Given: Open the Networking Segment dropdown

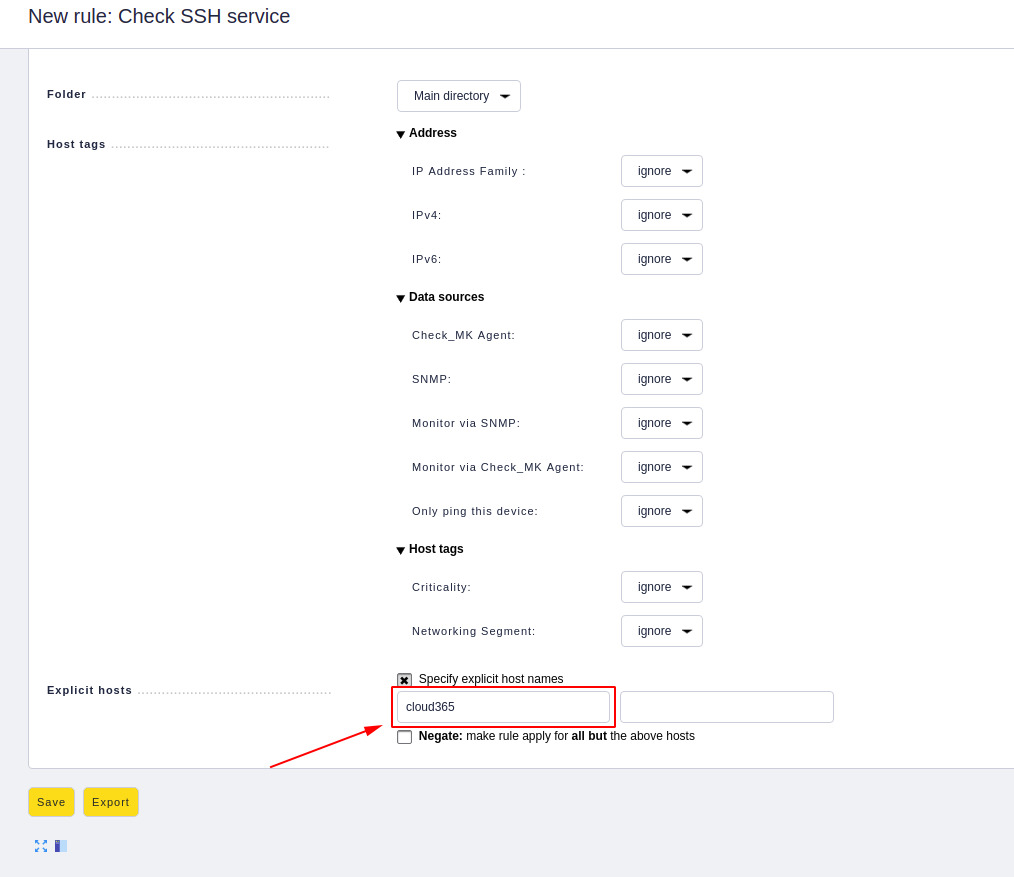Looking at the screenshot, I should click(x=662, y=631).
